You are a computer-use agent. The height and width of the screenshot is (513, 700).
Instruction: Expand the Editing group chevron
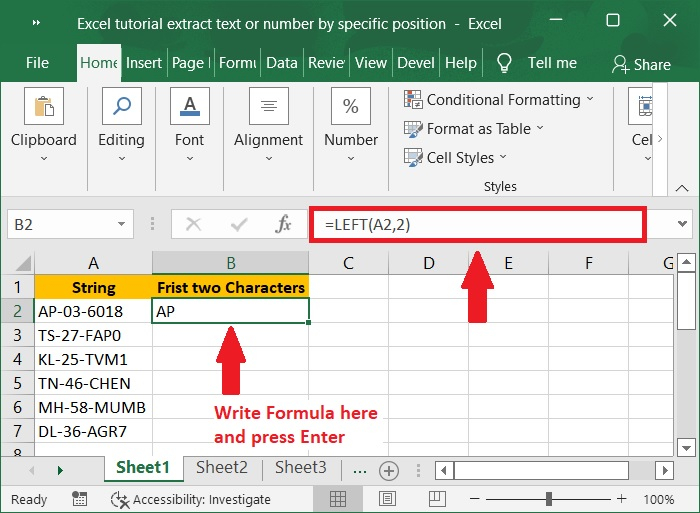(121, 158)
